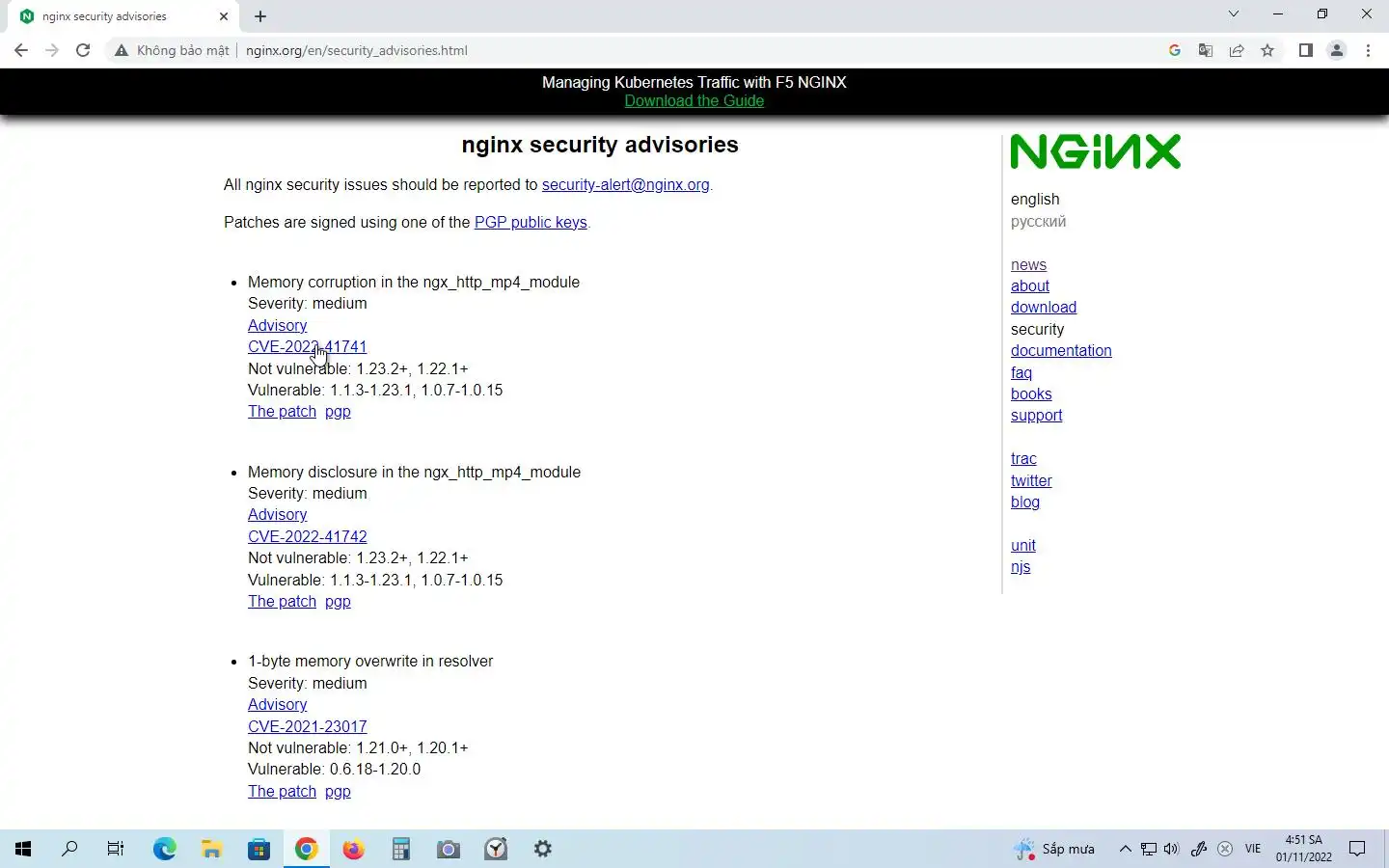The image size is (1389, 868).
Task: Open pgp link for memory disclosure issue
Action: (x=338, y=601)
